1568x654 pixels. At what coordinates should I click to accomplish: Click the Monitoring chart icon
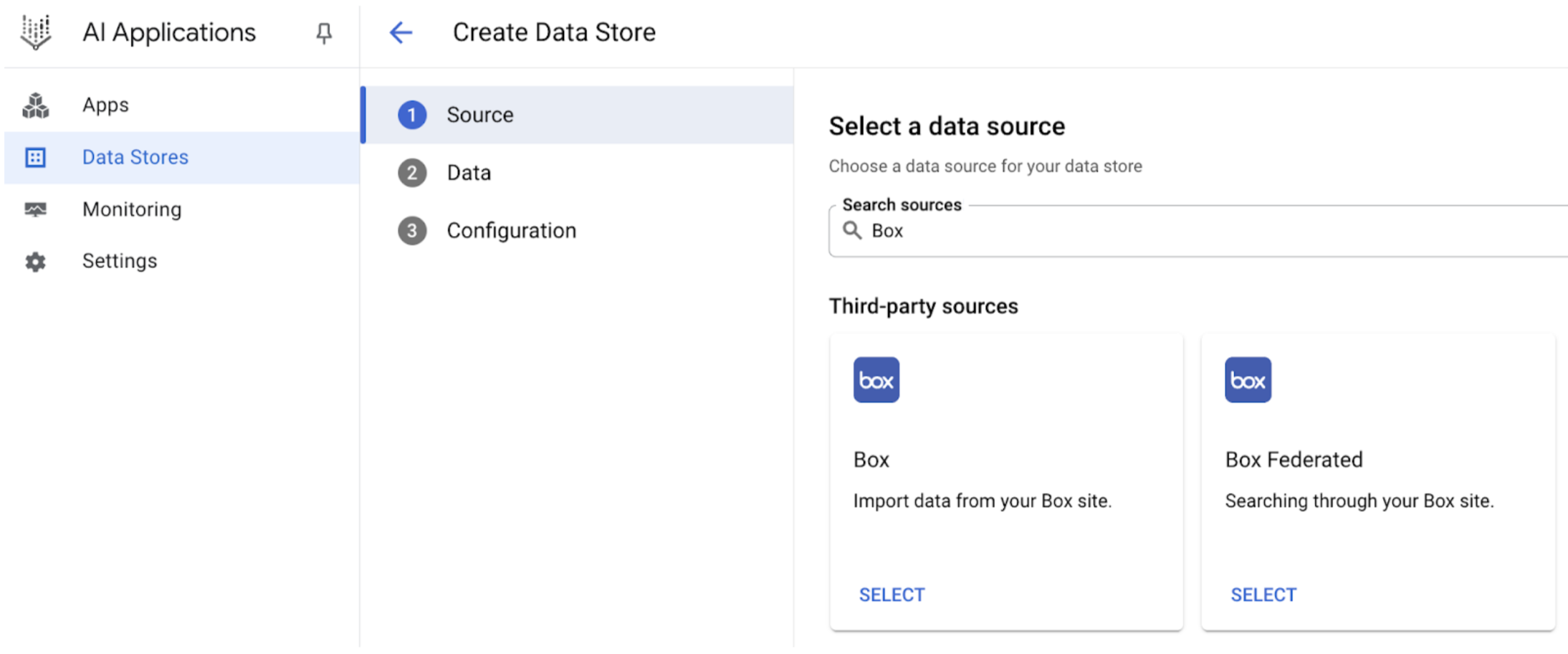[35, 209]
